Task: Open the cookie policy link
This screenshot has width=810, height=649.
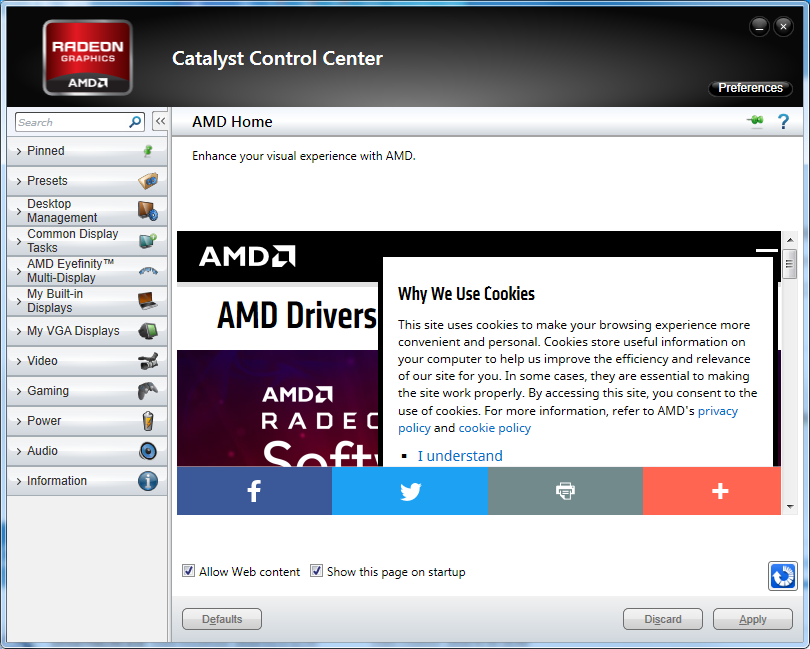Action: [x=494, y=428]
